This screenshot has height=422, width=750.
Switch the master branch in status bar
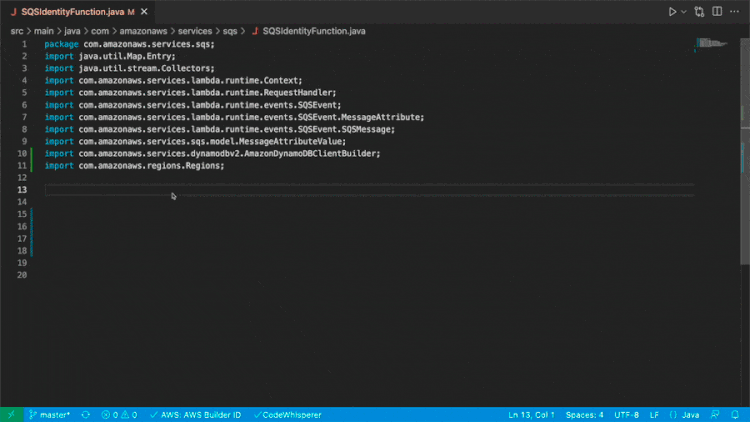click(x=49, y=415)
